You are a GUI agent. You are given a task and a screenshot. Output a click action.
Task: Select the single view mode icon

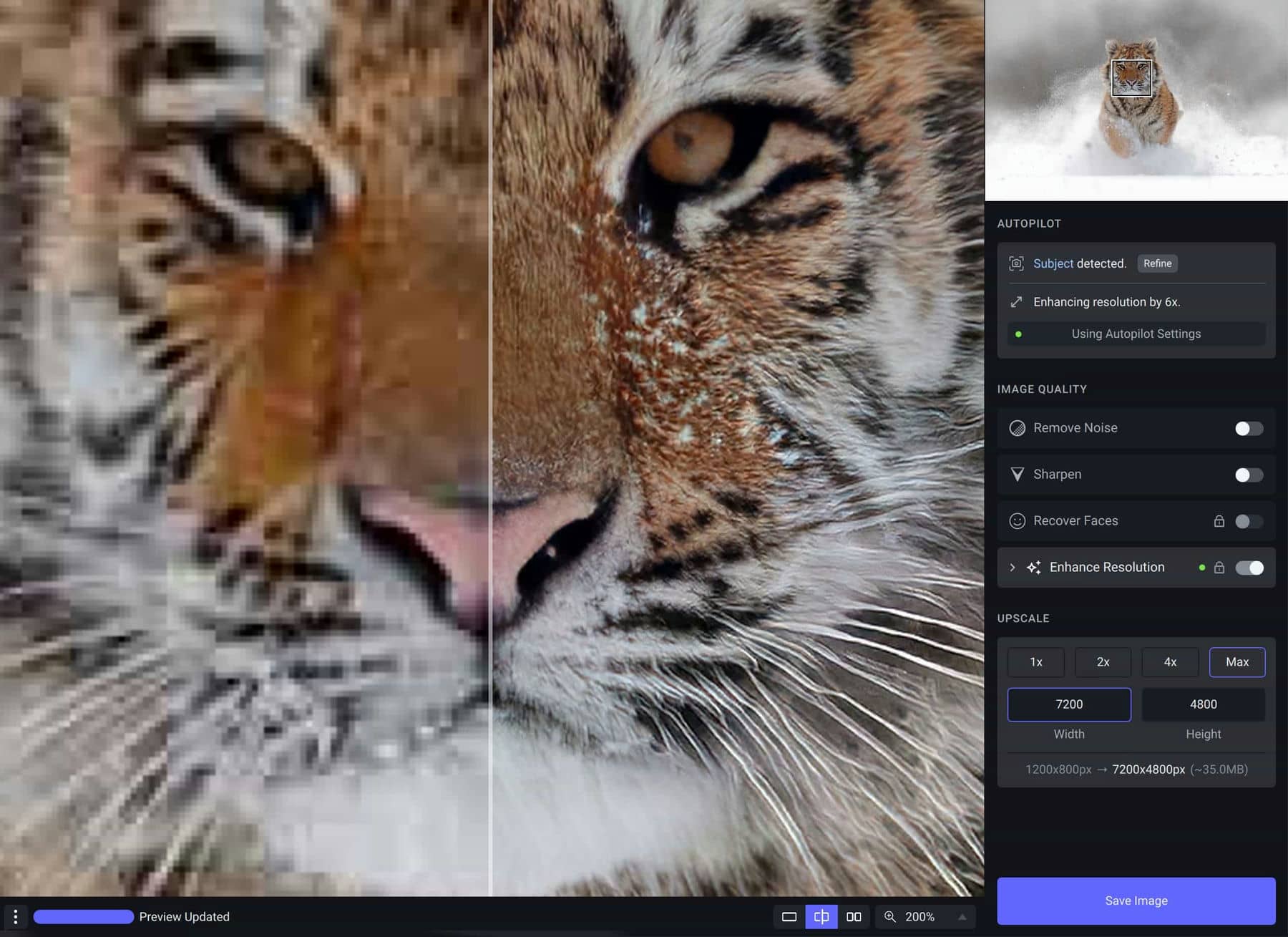789,917
